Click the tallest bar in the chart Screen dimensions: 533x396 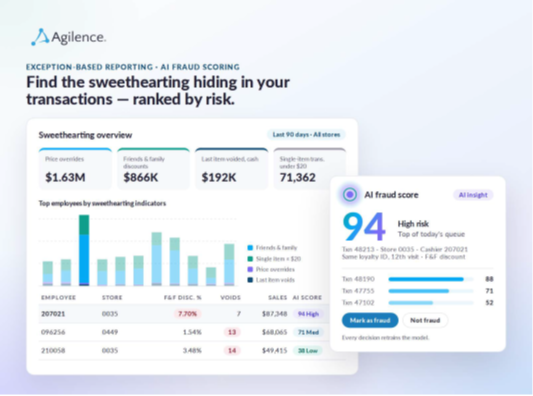click(x=84, y=250)
